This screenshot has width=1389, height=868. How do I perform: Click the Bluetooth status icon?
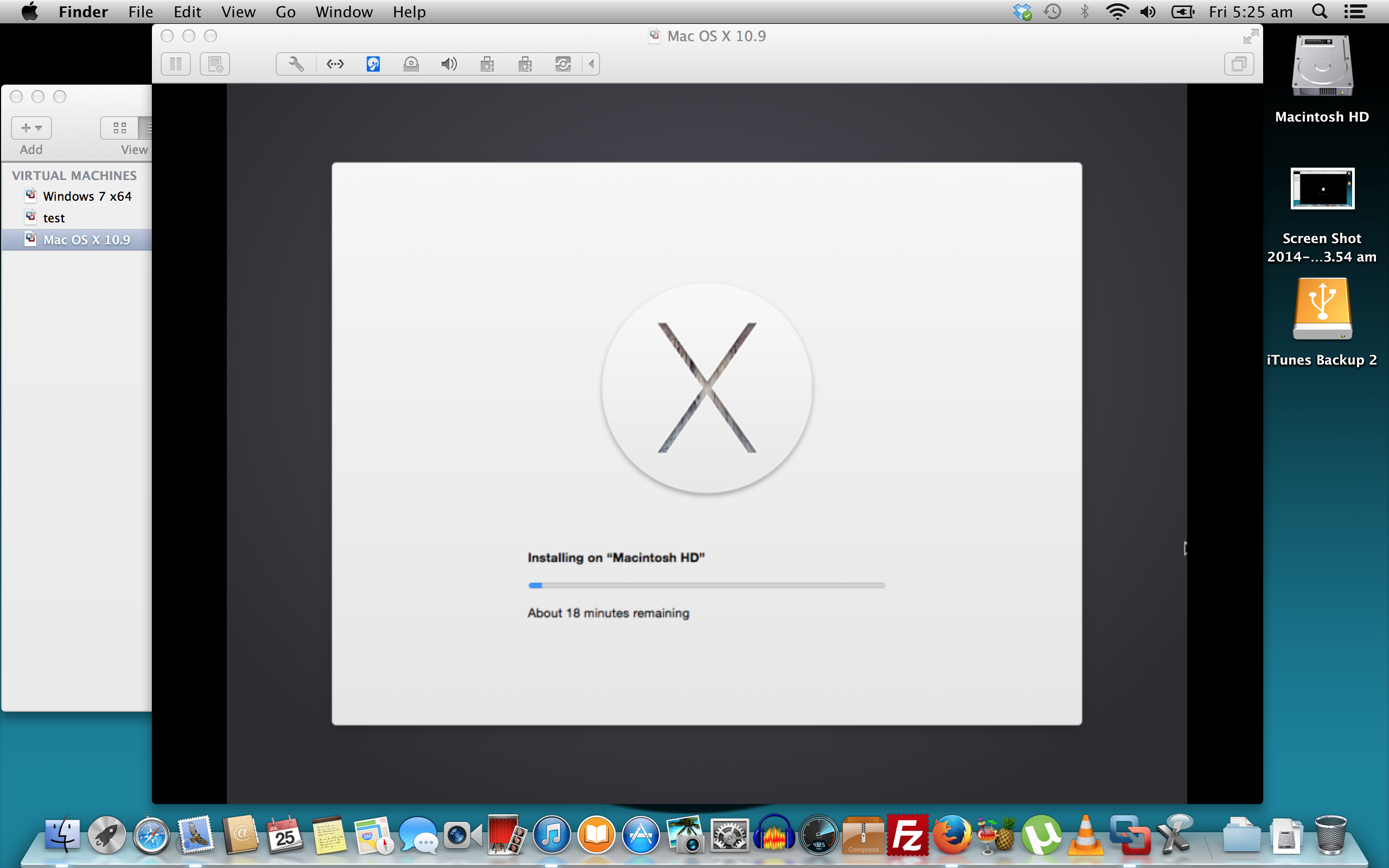pyautogui.click(x=1084, y=11)
